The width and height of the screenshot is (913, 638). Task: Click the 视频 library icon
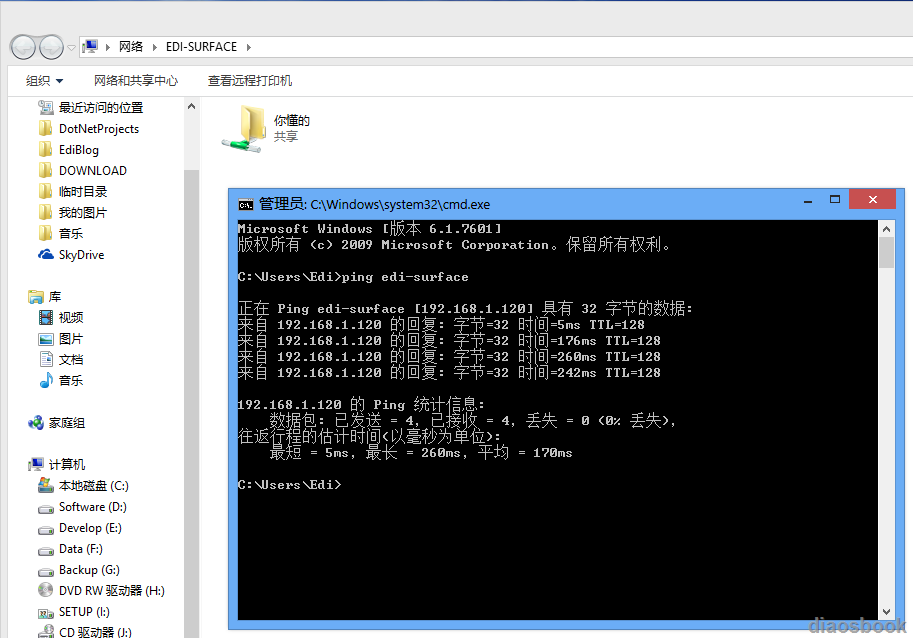click(x=45, y=317)
